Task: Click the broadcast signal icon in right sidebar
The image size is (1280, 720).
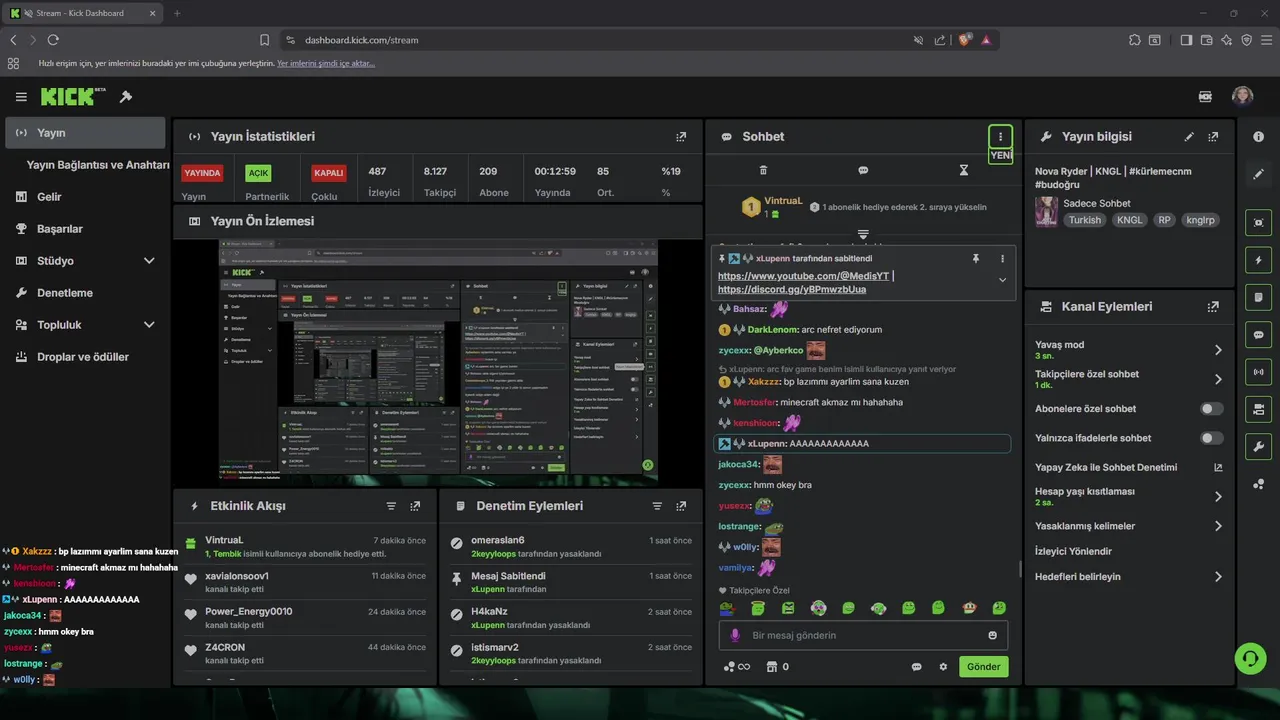Action: [x=1258, y=372]
